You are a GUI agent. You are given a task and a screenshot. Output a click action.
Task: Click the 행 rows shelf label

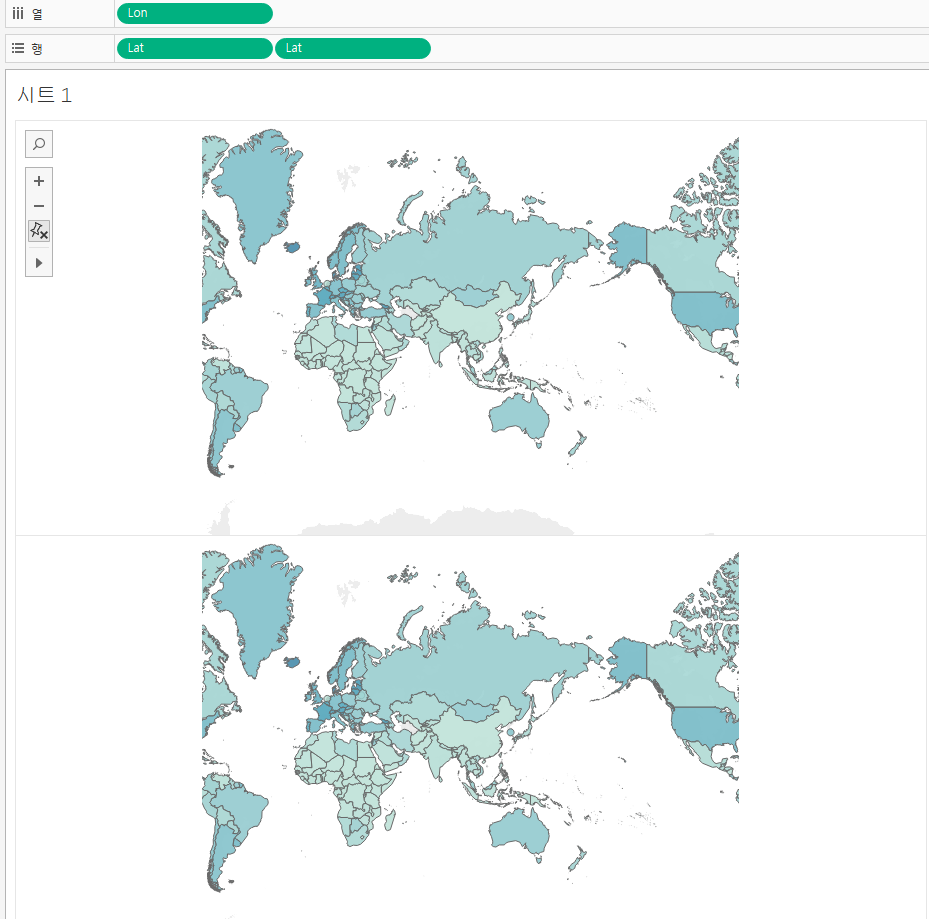pos(37,49)
